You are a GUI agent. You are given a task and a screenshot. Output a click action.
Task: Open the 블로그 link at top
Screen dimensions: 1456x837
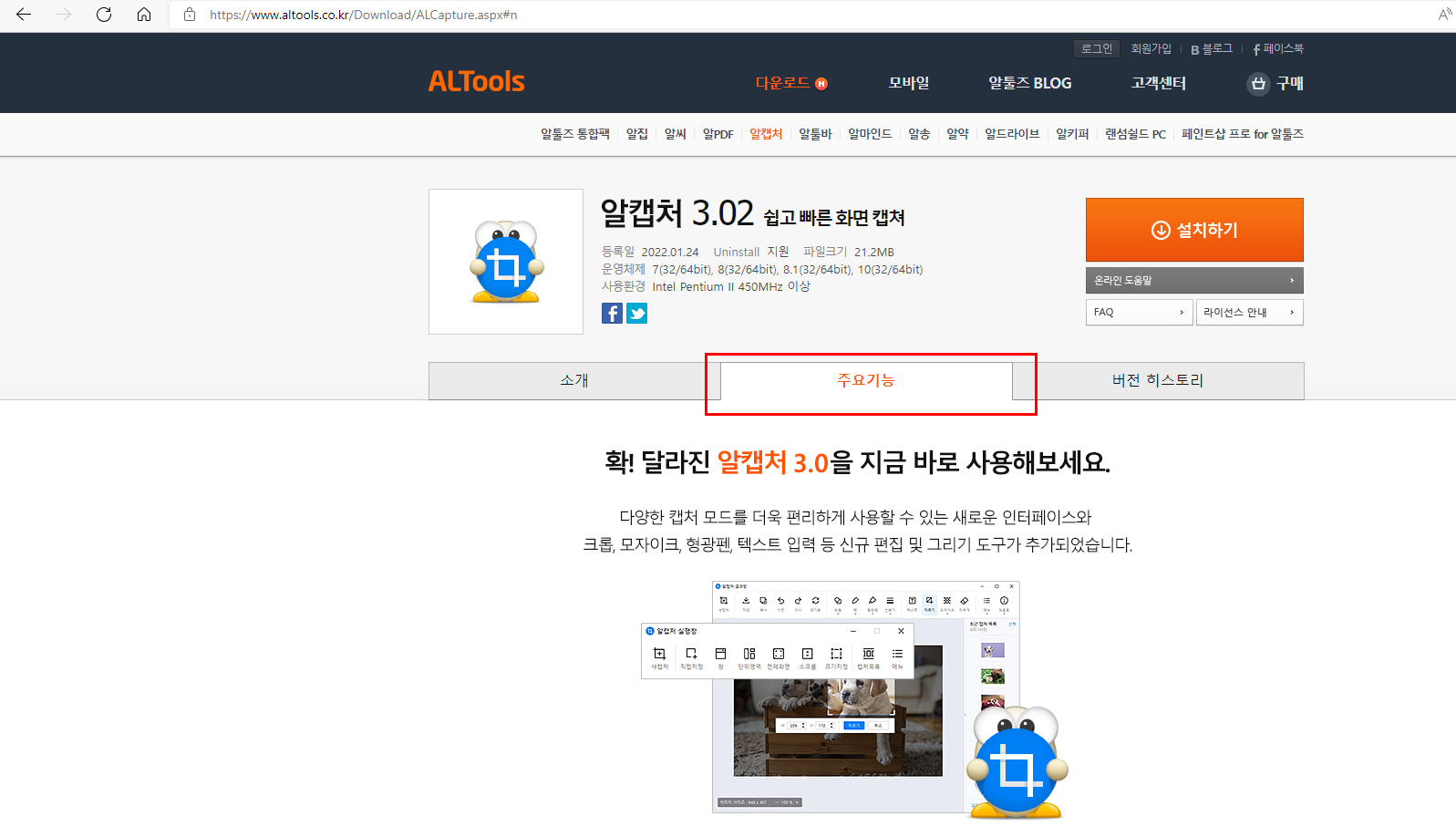click(x=1211, y=48)
